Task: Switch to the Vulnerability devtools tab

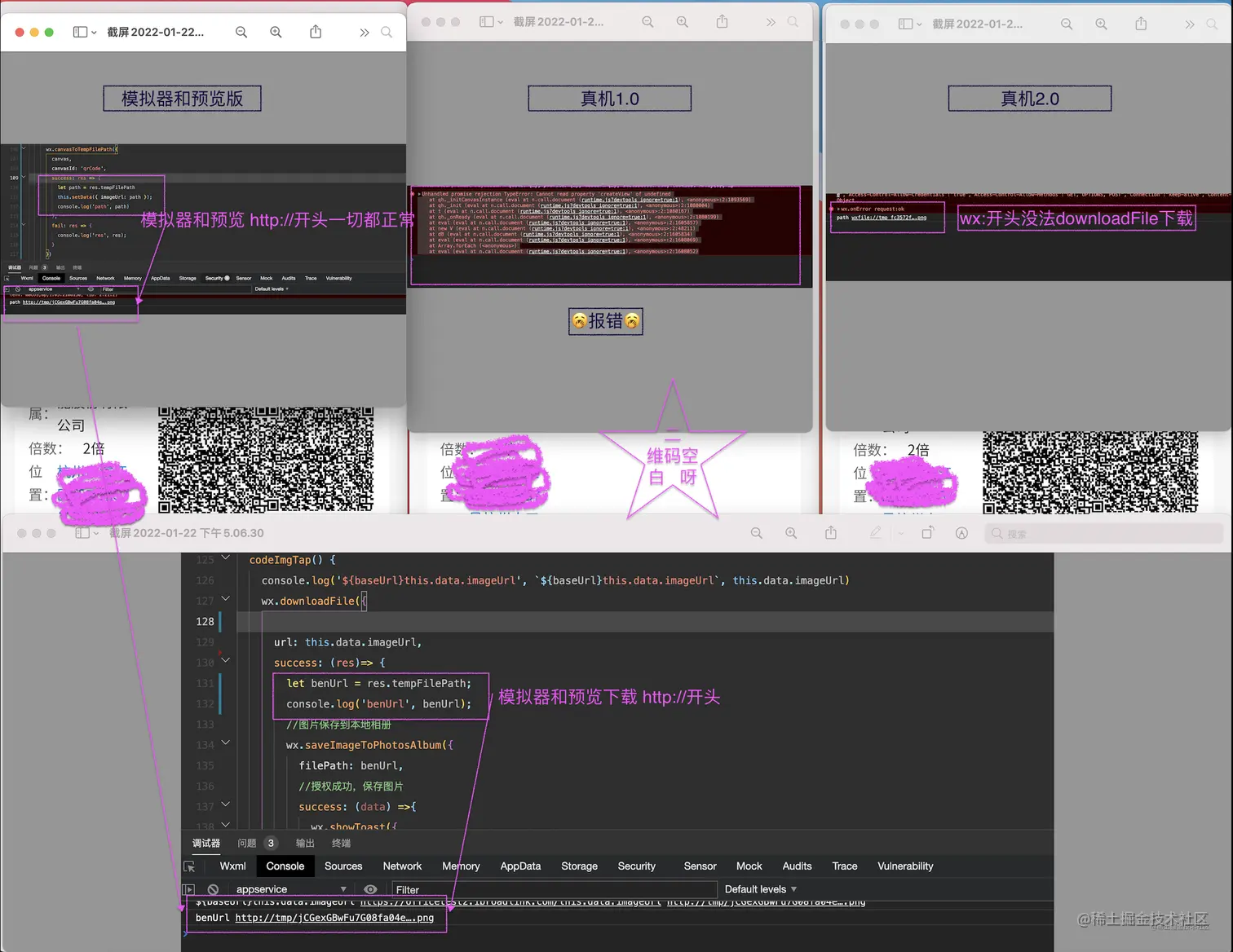Action: click(x=905, y=866)
